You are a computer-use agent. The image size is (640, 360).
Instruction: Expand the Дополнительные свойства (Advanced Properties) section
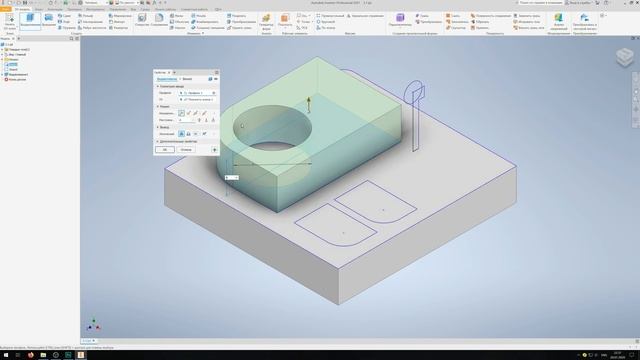click(158, 142)
